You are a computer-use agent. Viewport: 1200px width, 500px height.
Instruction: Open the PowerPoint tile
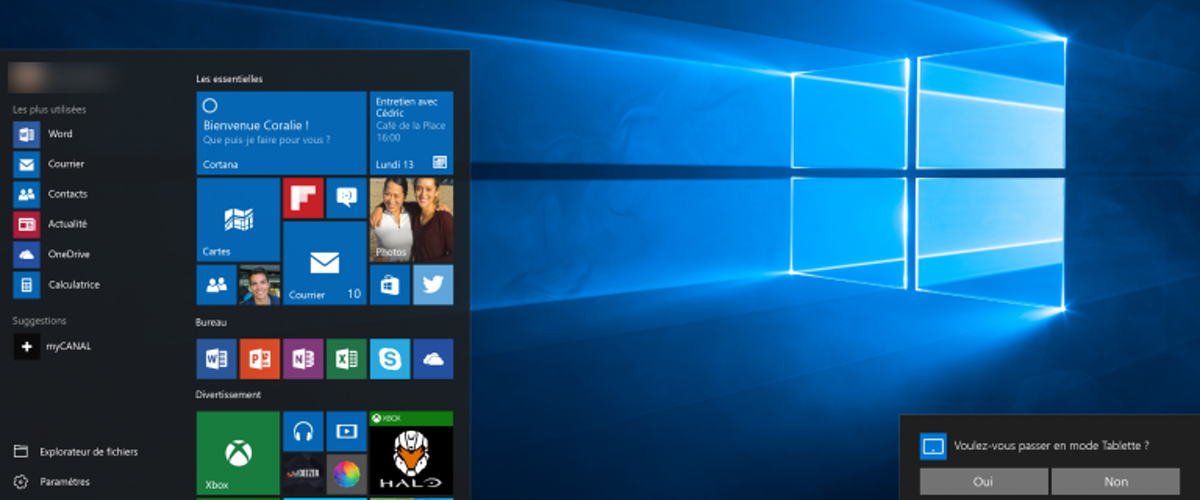(x=260, y=359)
